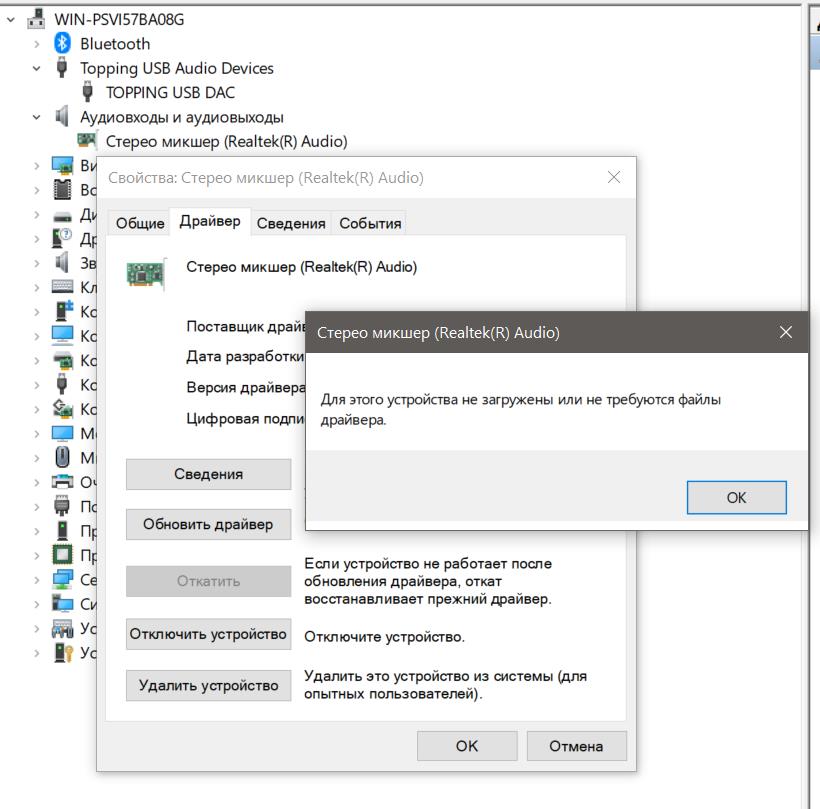Click the greyed Откатить button
This screenshot has width=820, height=809.
click(208, 580)
